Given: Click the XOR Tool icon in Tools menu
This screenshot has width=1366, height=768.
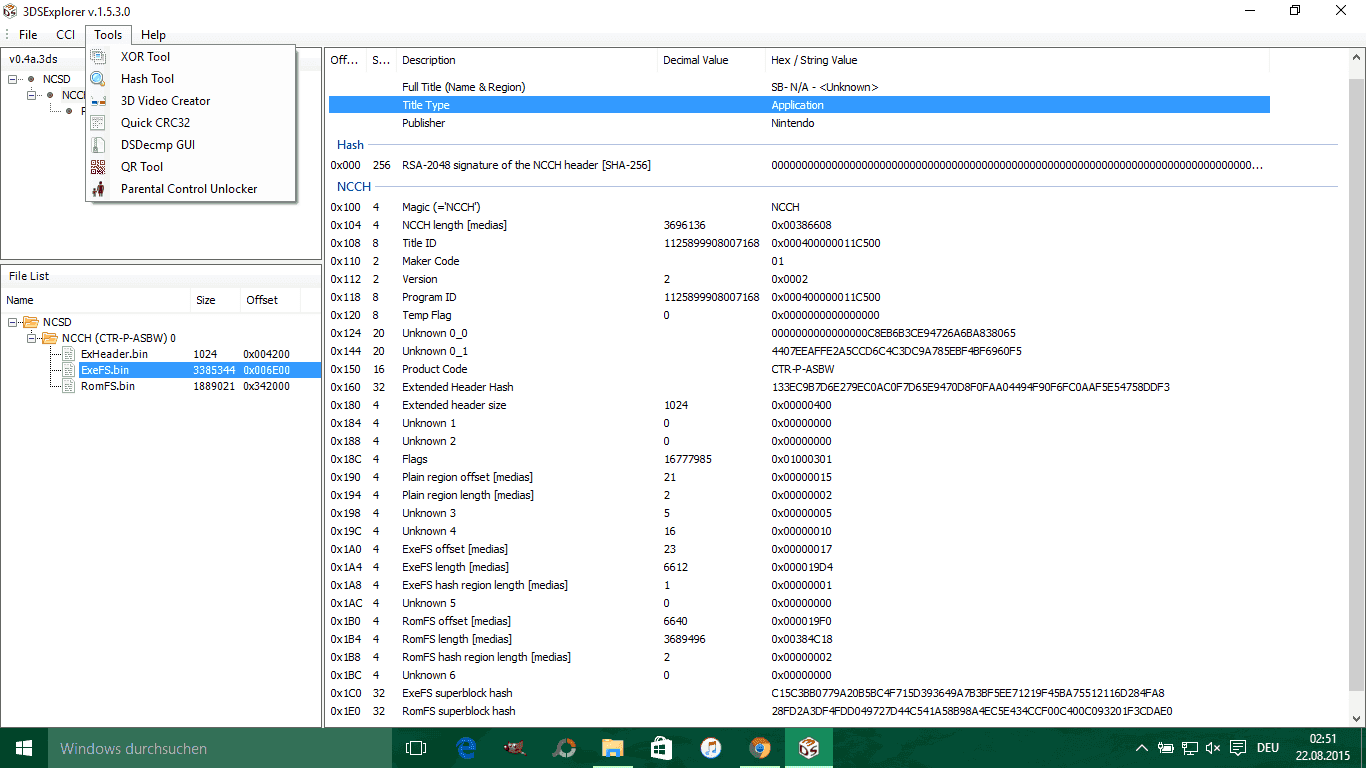Looking at the screenshot, I should (x=98, y=57).
